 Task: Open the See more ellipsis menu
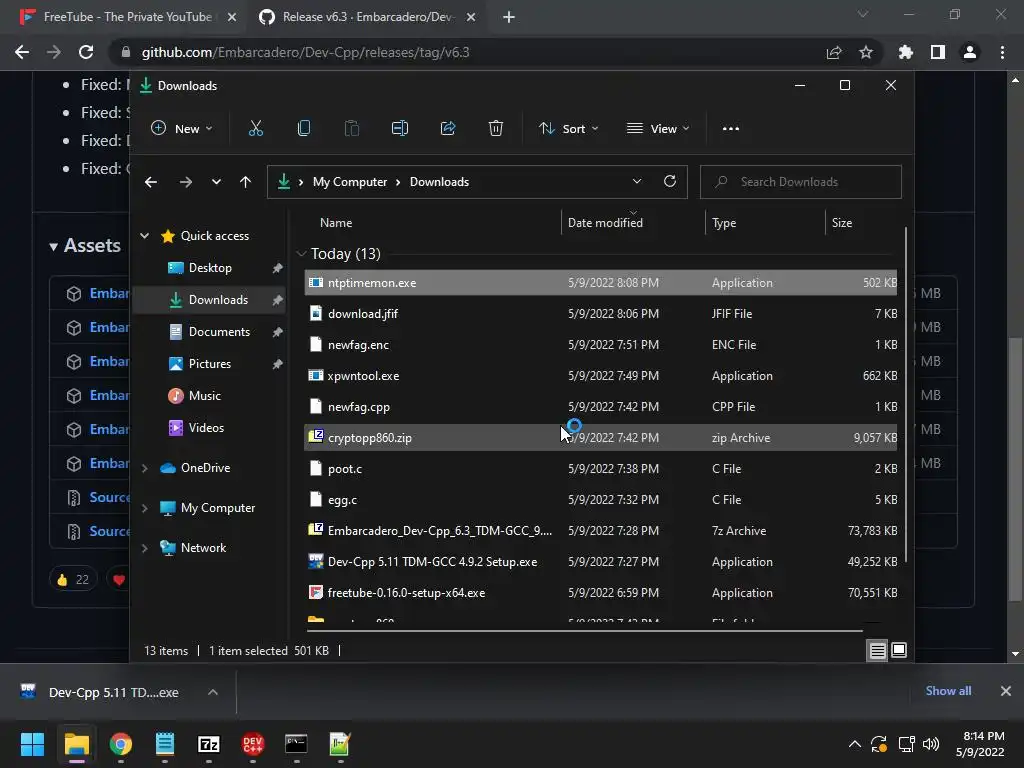coord(731,129)
